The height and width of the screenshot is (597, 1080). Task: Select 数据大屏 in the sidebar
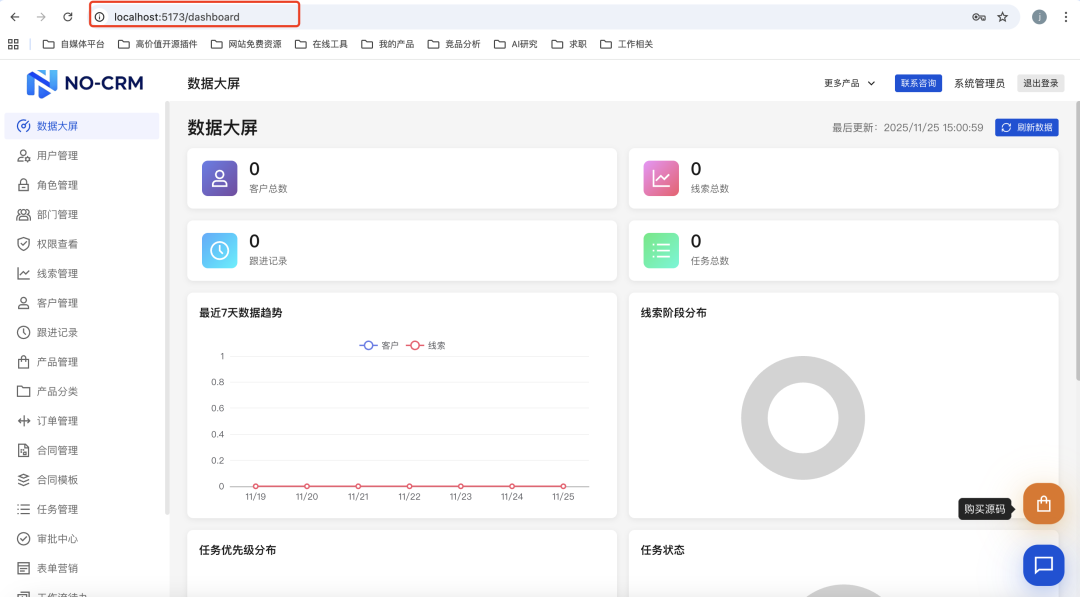coord(82,126)
